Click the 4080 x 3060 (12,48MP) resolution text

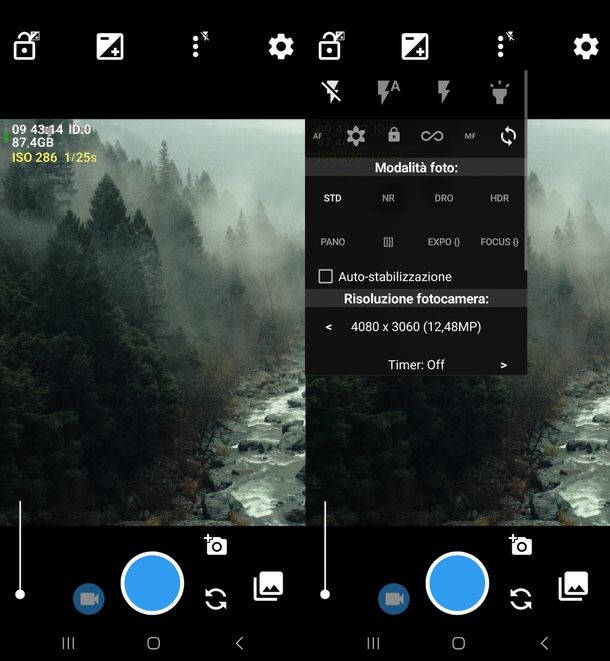coord(416,327)
